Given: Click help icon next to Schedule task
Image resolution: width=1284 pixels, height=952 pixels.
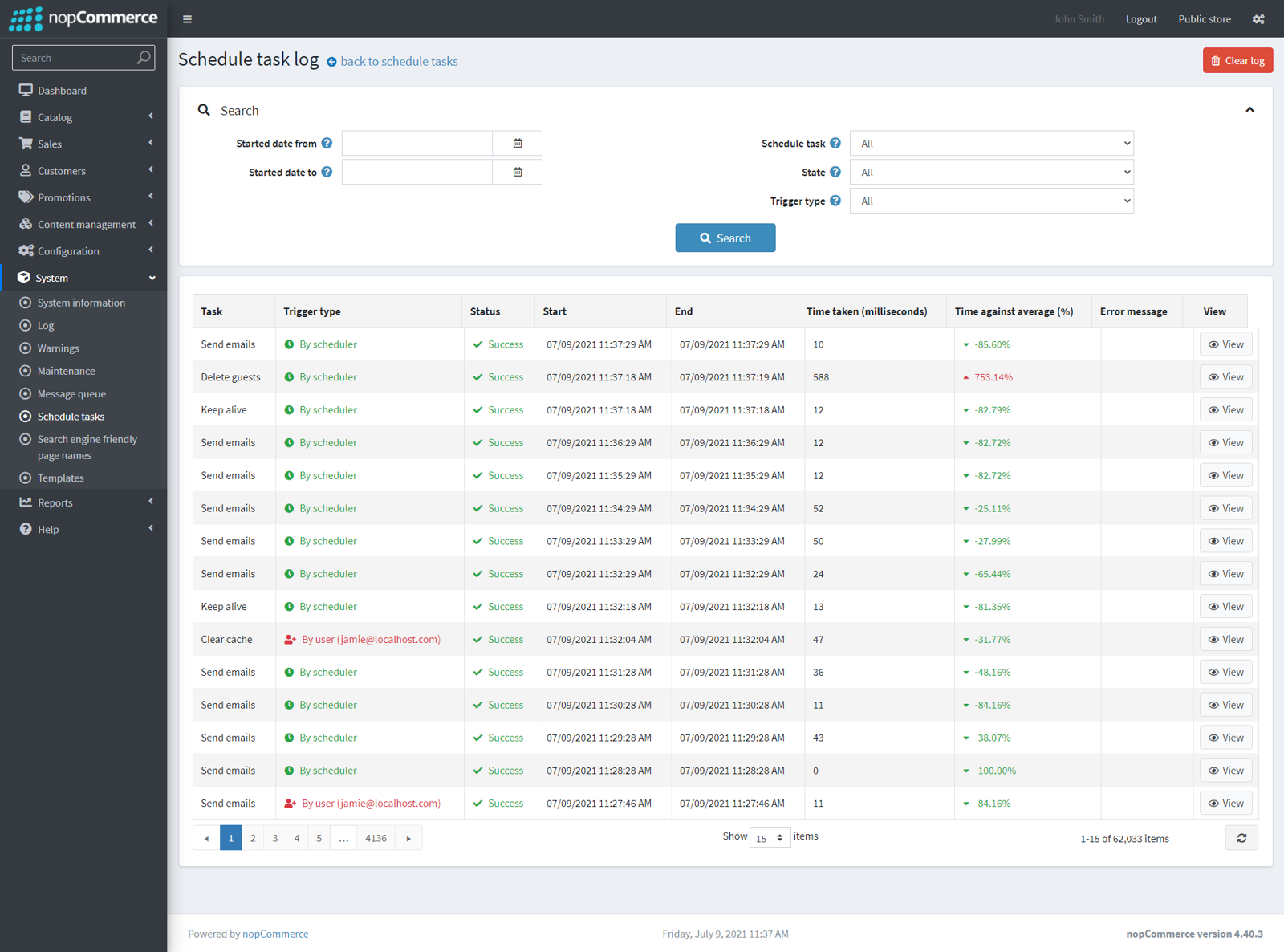Looking at the screenshot, I should pos(835,144).
